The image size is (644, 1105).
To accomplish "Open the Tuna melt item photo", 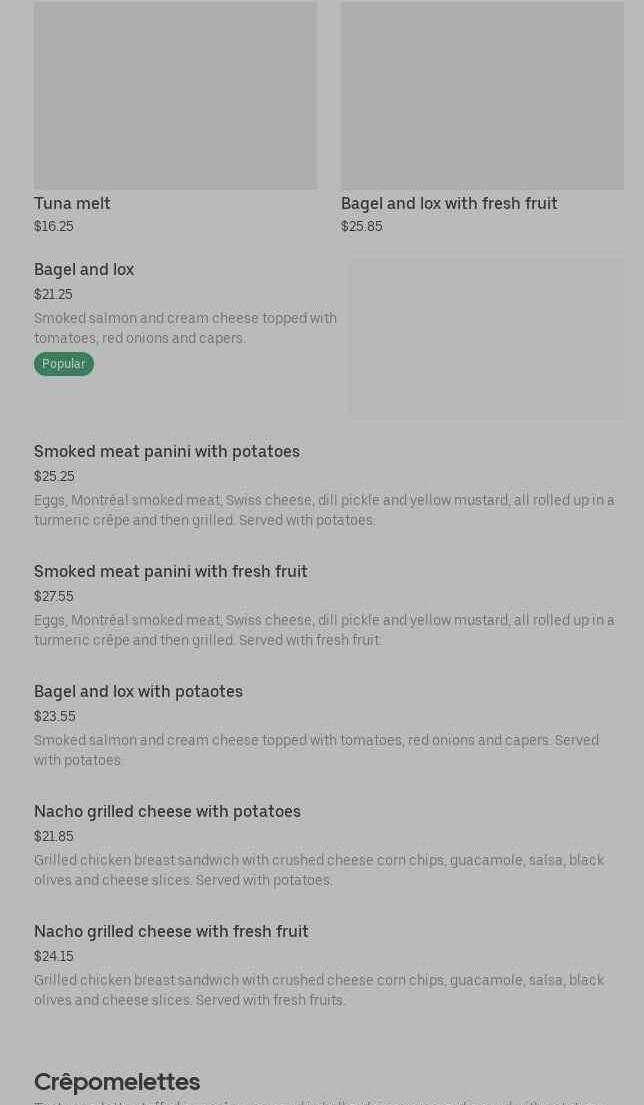I will [x=175, y=95].
